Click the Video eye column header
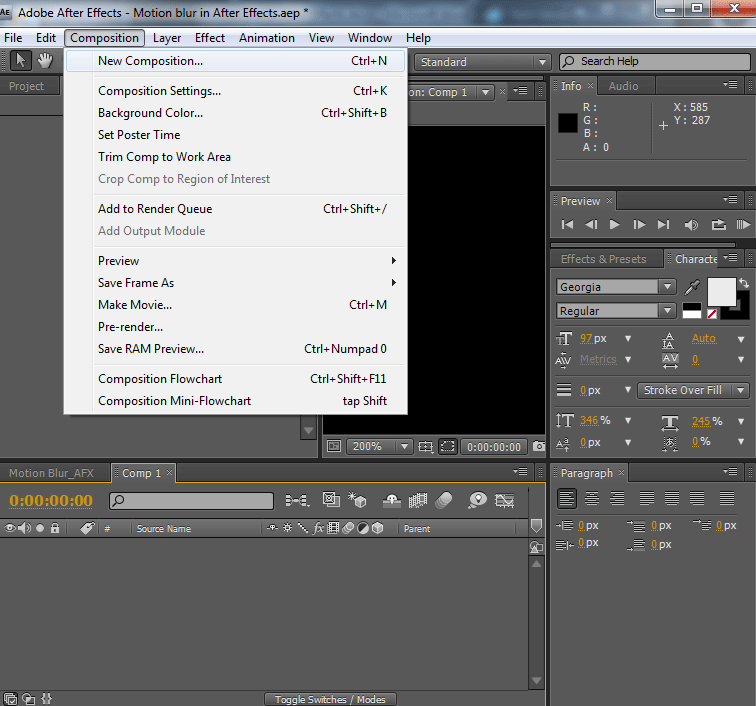Screen dimensions: 756x706 pos(10,528)
